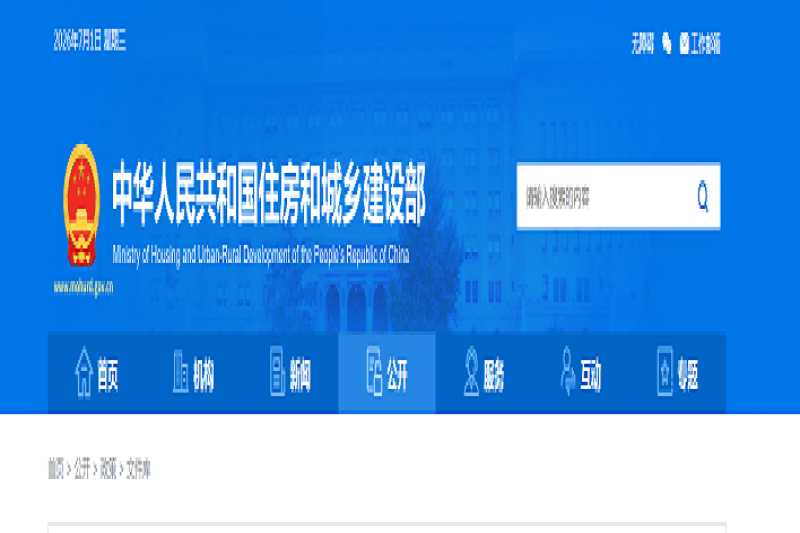Open the 互动 interaction navigation tab
The image size is (800, 533).
click(x=581, y=373)
